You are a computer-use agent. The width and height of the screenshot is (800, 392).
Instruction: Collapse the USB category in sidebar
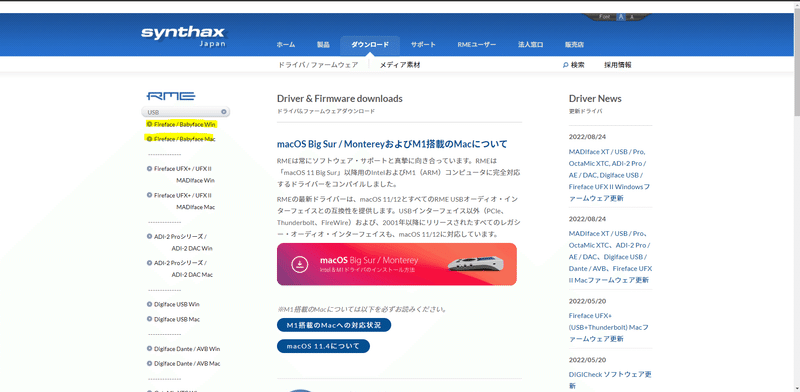point(186,112)
